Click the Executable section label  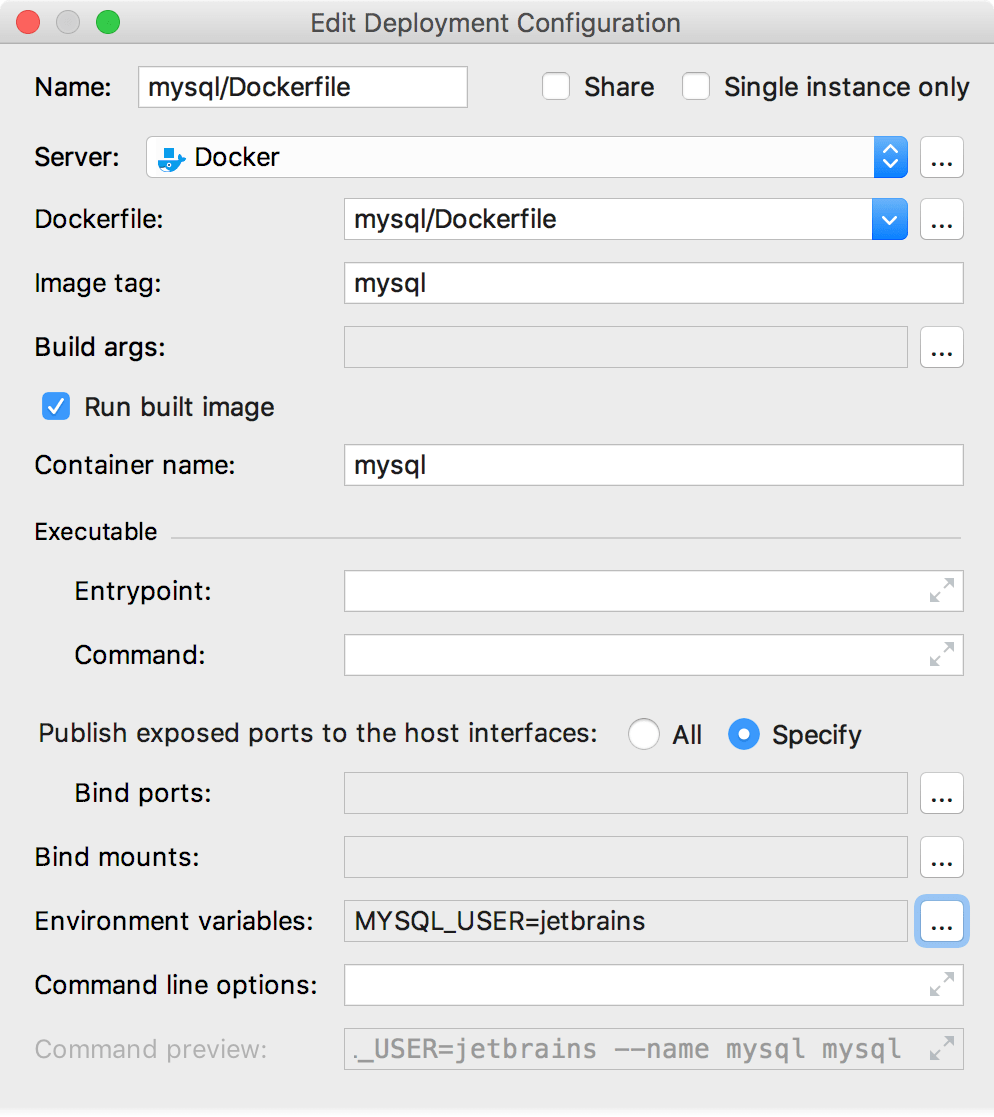click(95, 532)
